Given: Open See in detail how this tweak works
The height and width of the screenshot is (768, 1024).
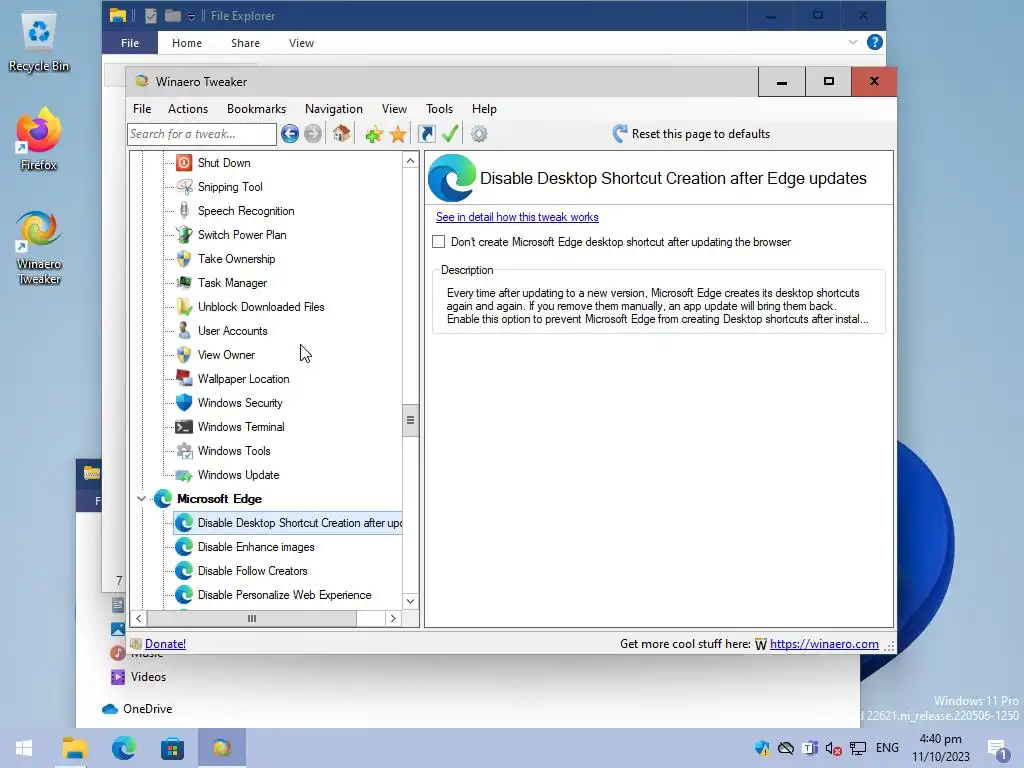Looking at the screenshot, I should point(517,217).
